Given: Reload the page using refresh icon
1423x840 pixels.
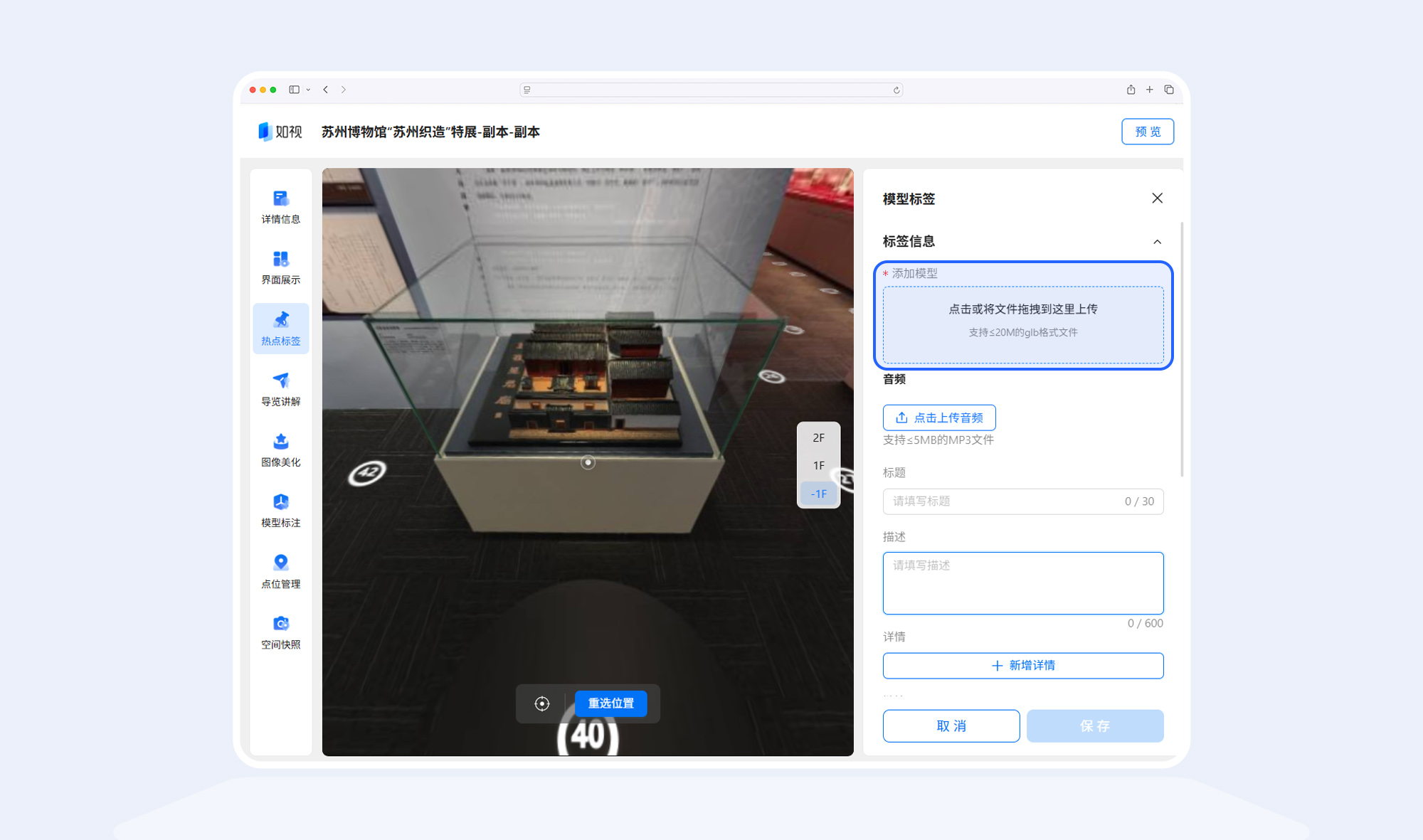Looking at the screenshot, I should tap(896, 90).
